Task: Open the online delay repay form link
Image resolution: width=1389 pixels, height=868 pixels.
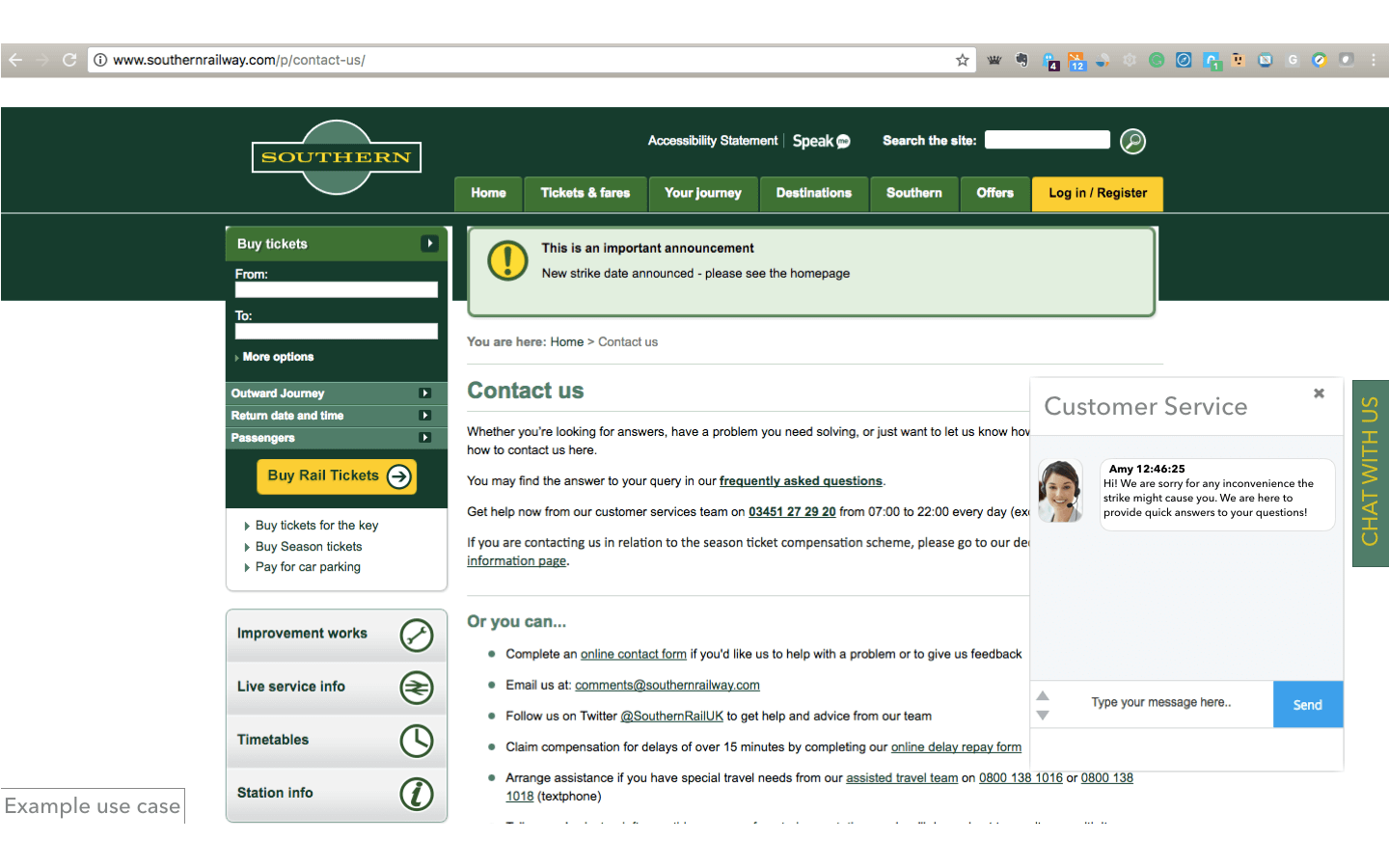Action: pos(956,746)
